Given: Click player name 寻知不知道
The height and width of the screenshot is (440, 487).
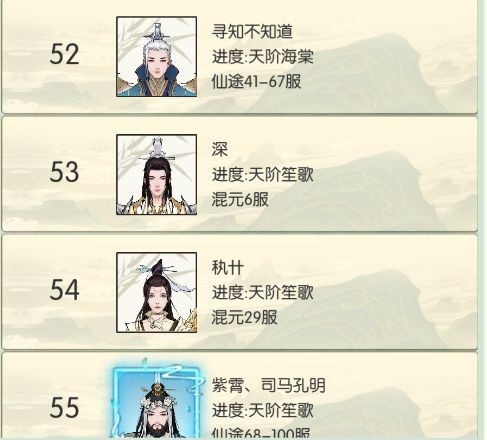Looking at the screenshot, I should (252, 32).
